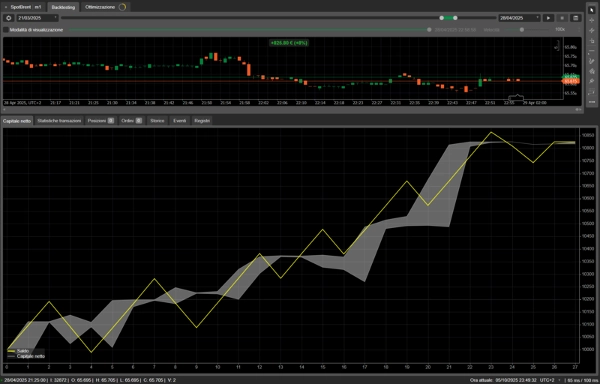Stop the backtest with the square Stop button
This screenshot has width=600, height=384.
(x=562, y=18)
